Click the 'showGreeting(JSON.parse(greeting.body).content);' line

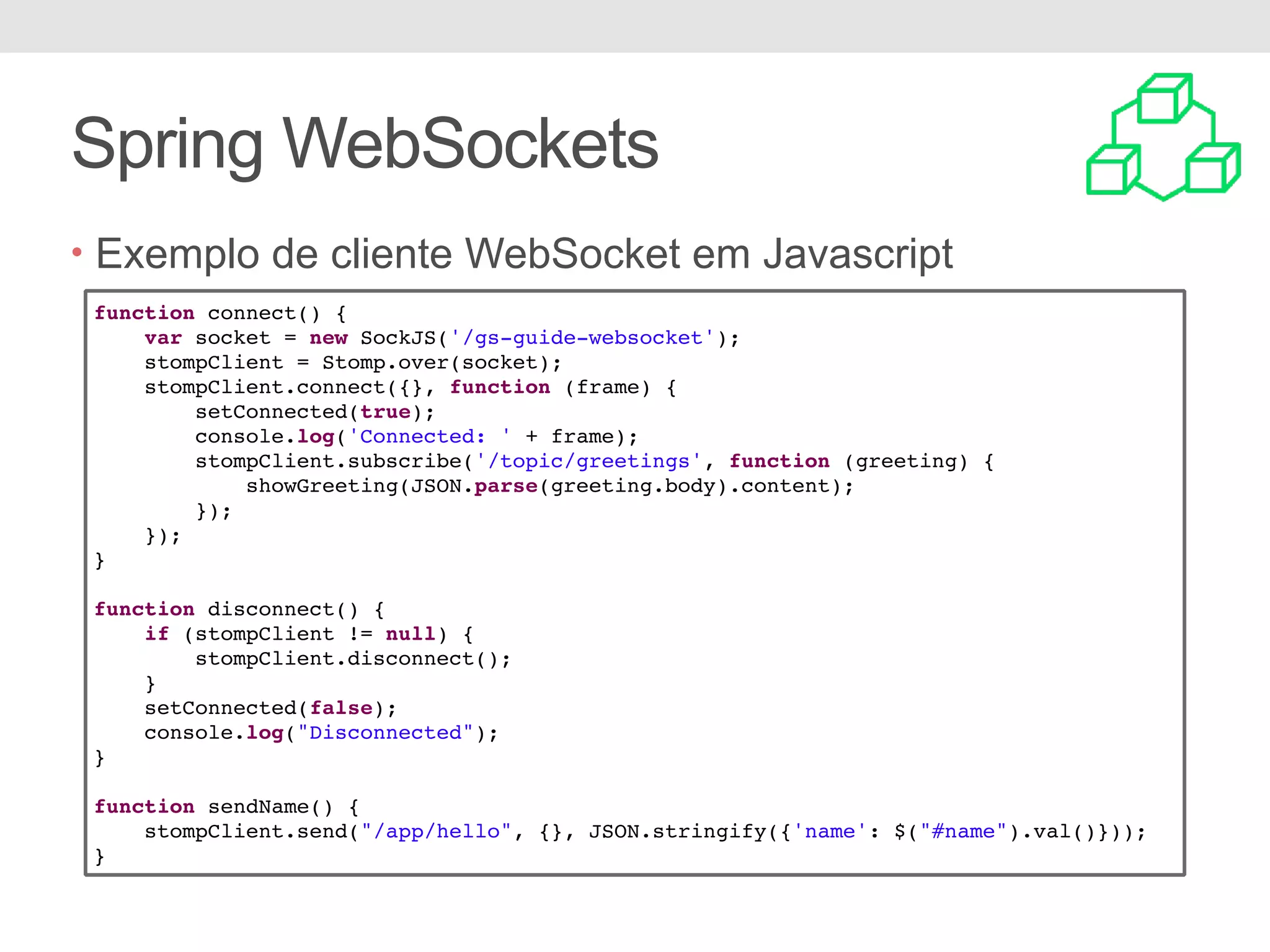pyautogui.click(x=550, y=487)
